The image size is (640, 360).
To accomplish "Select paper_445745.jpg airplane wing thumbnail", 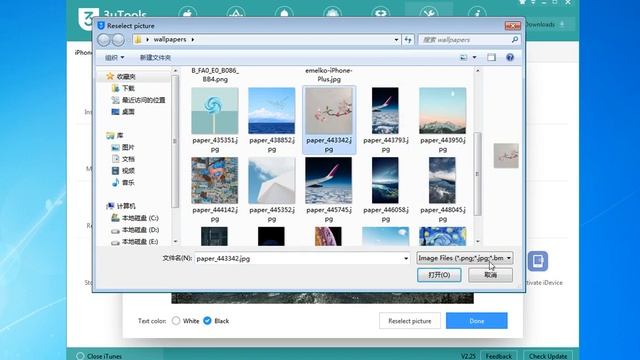I will click(x=329, y=180).
